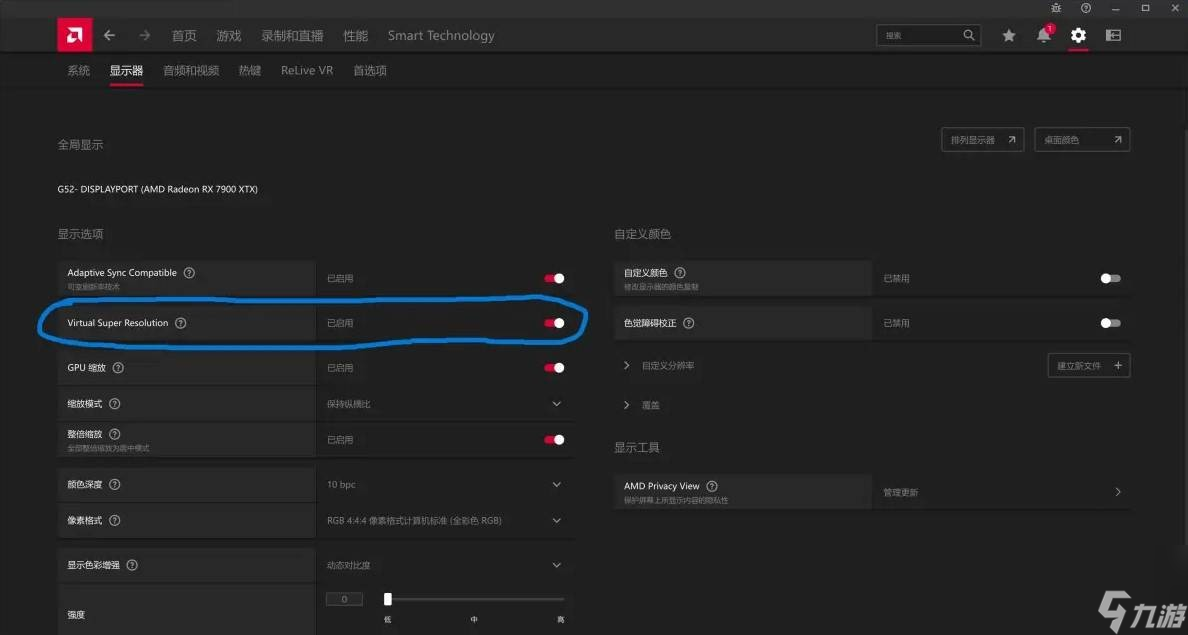Enable 色觉障碍校正 switch

click(1110, 323)
